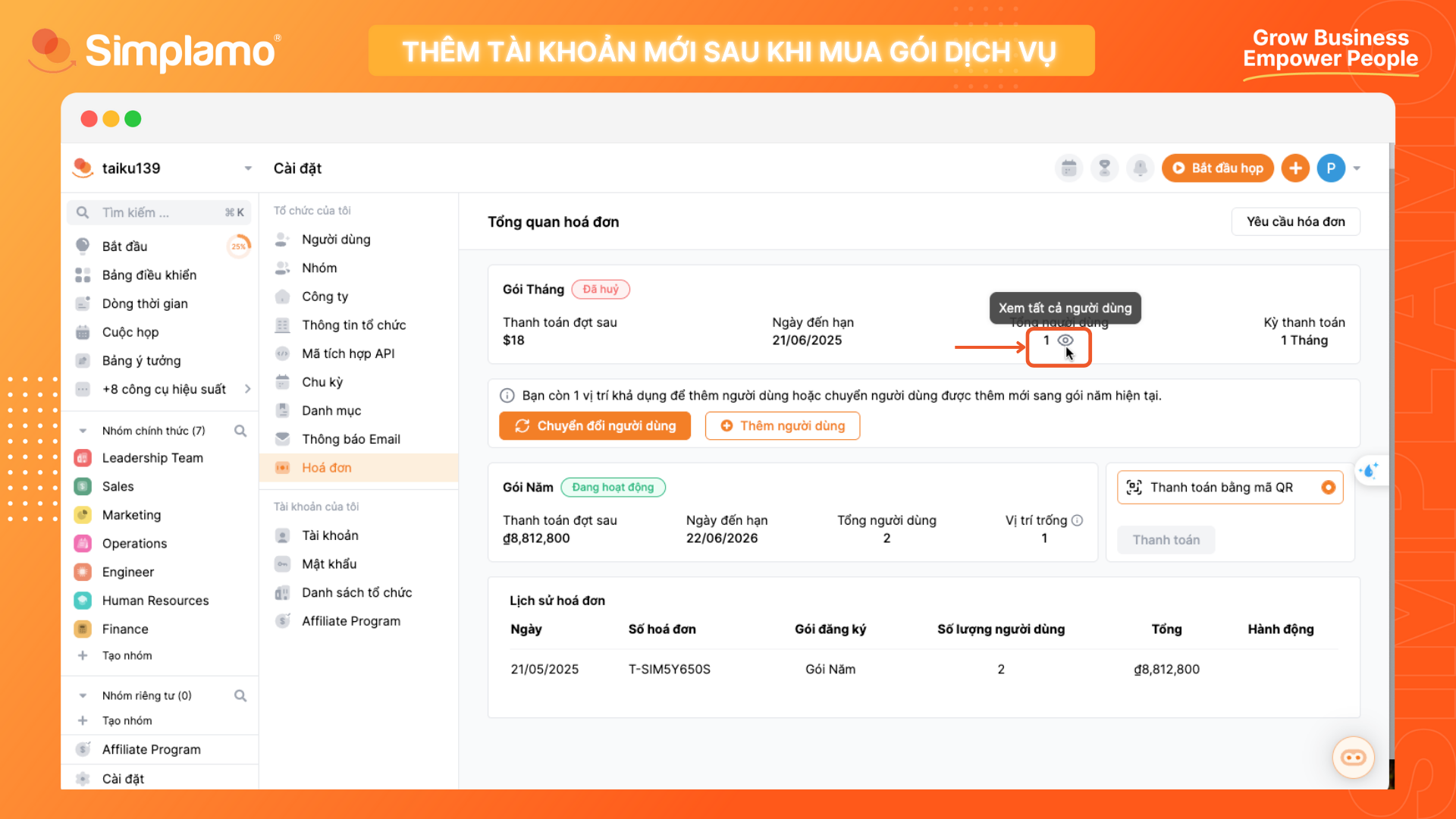Open the Operations group
The width and height of the screenshot is (1456, 819).
click(134, 544)
